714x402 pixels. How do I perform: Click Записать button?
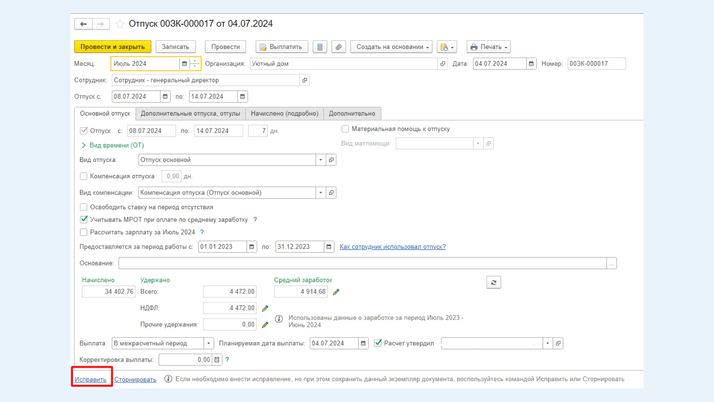point(175,47)
